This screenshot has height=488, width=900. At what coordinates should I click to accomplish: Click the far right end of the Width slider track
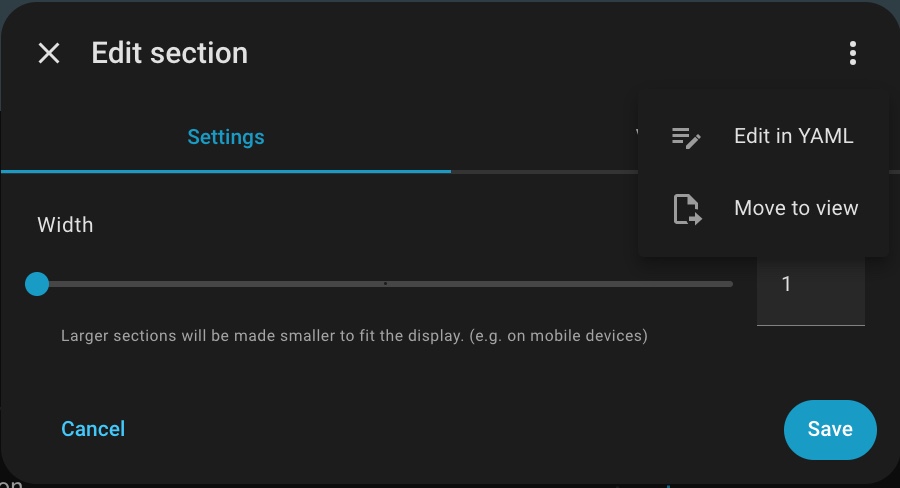pos(728,284)
